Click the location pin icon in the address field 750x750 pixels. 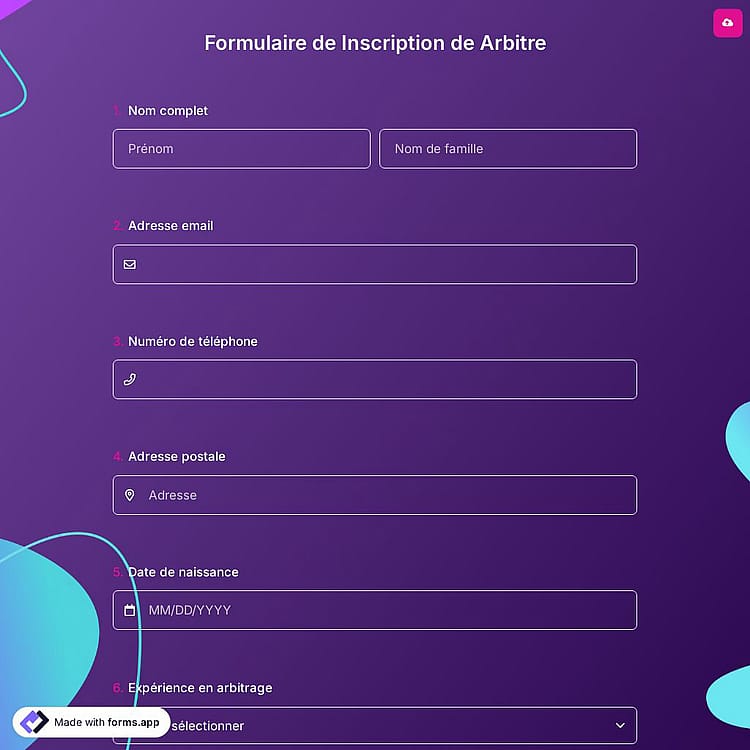tap(130, 495)
